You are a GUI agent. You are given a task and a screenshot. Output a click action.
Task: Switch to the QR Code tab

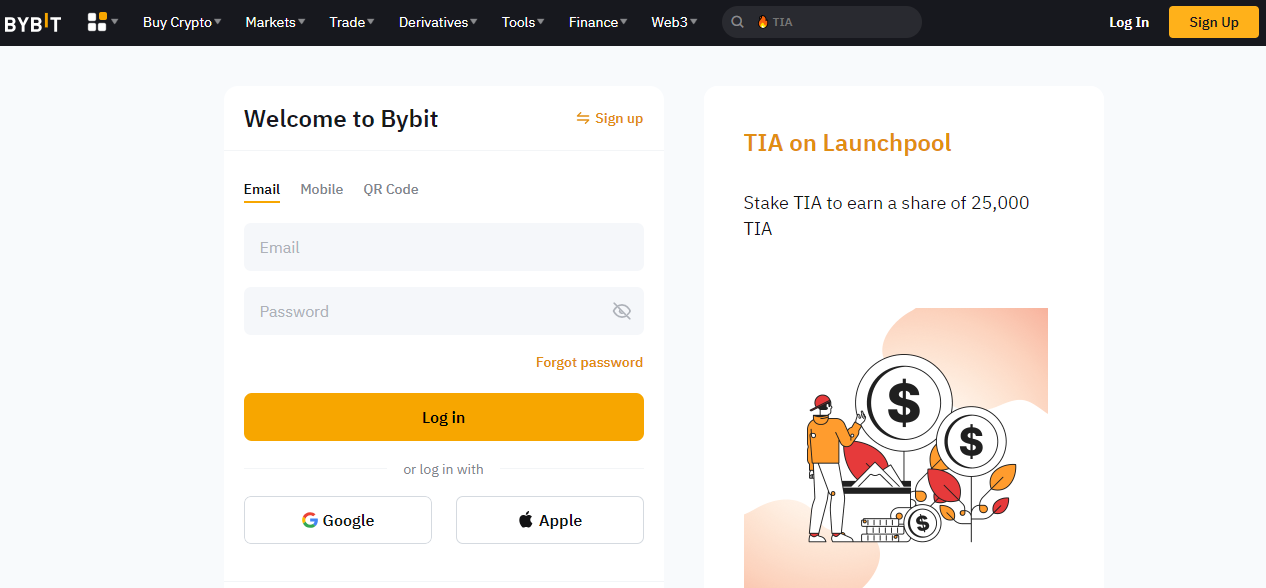[x=391, y=190]
